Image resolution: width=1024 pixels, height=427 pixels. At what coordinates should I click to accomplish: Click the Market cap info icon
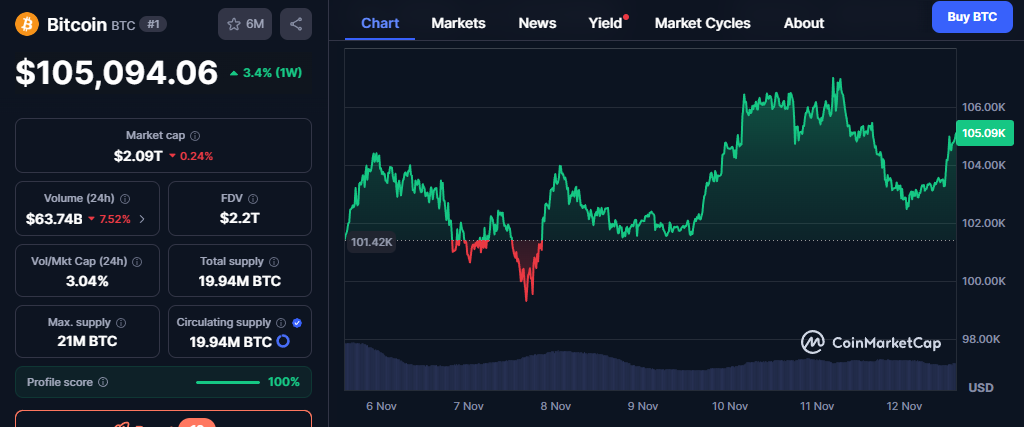point(195,135)
